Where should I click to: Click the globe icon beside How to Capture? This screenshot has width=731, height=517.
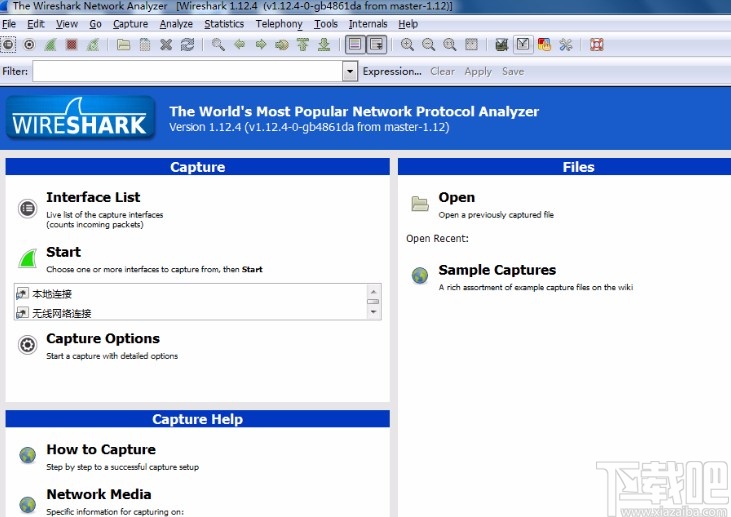tap(28, 455)
